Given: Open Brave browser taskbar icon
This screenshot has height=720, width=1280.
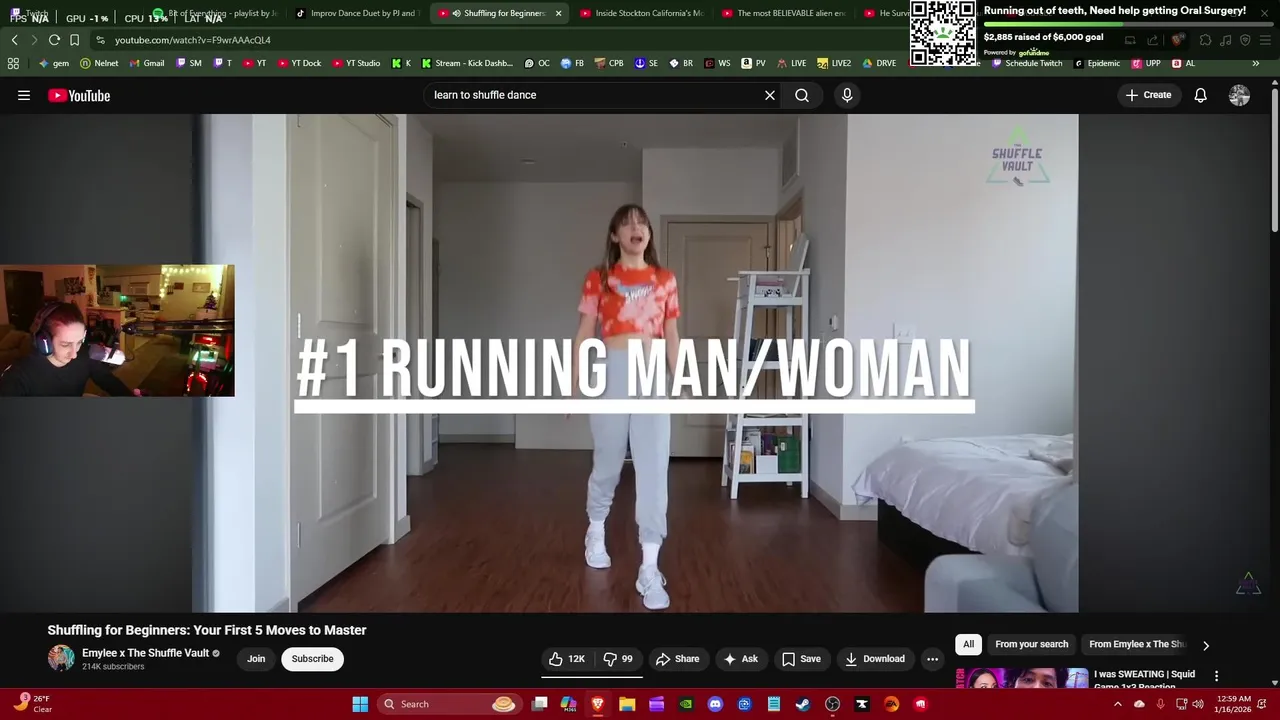Looking at the screenshot, I should tap(598, 704).
